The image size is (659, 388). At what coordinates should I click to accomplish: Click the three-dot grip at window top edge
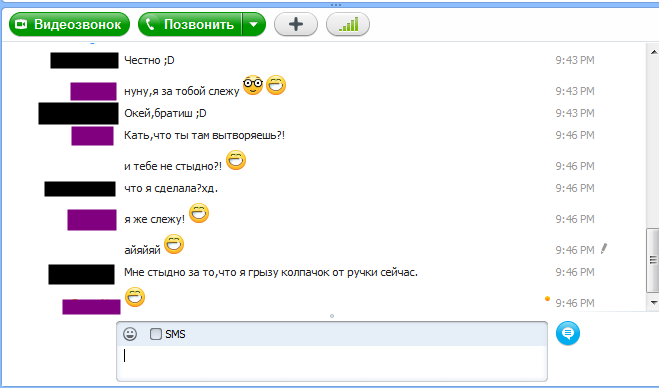click(x=336, y=5)
